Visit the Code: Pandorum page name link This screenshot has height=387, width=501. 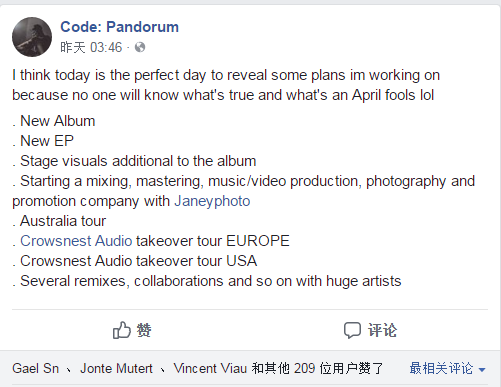(x=119, y=27)
